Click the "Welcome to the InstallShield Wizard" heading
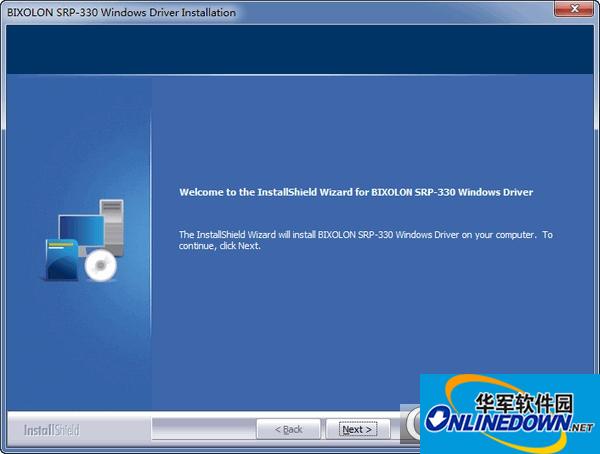This screenshot has width=600, height=454. coord(356,192)
